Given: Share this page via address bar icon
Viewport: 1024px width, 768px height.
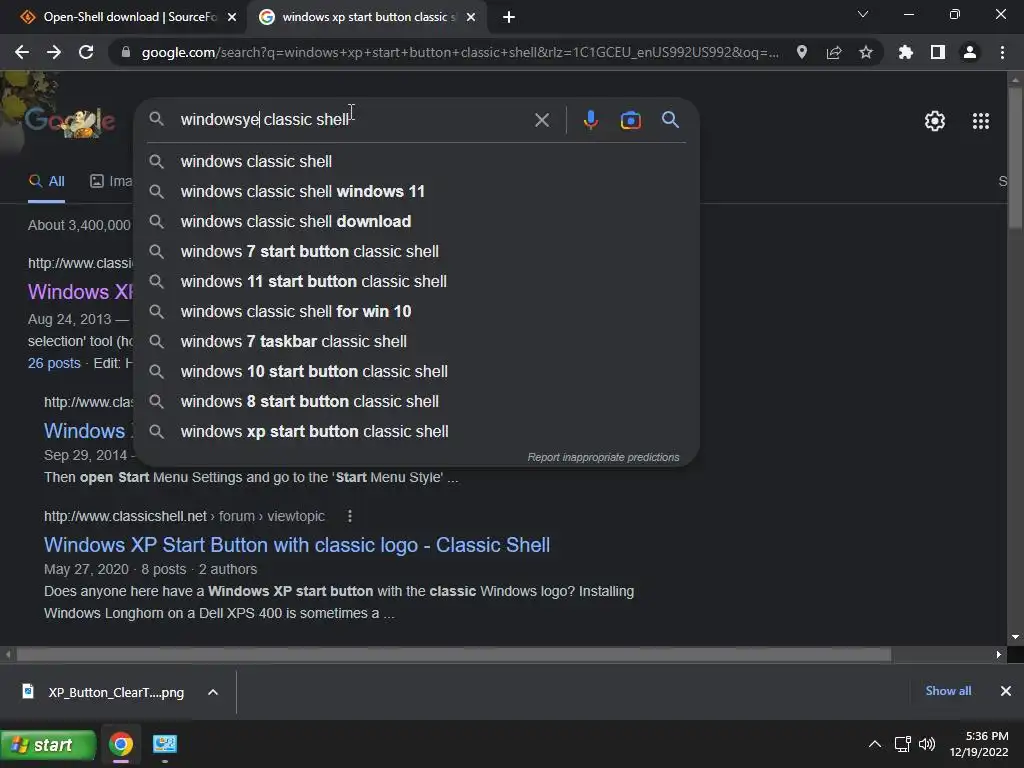Looking at the screenshot, I should click(x=833, y=52).
